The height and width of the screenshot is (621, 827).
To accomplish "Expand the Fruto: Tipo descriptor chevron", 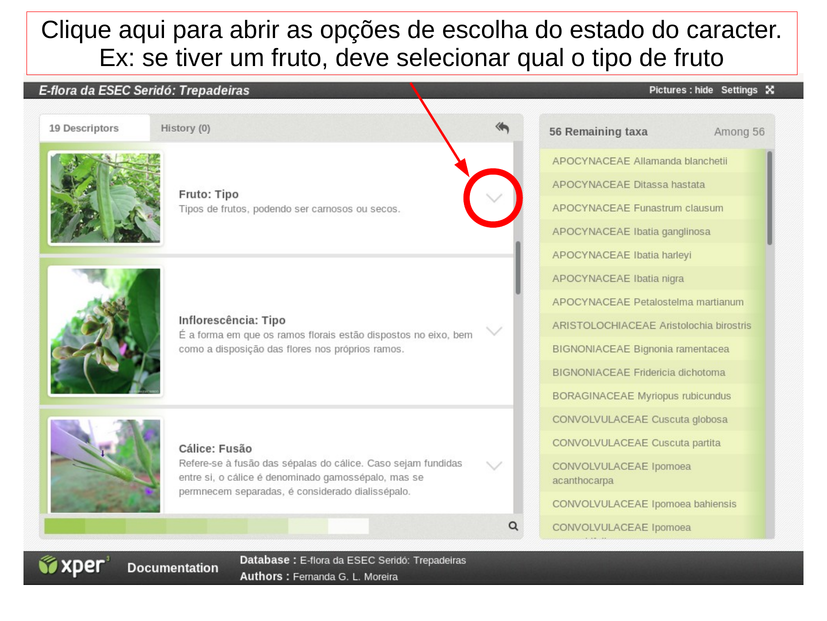I will 494,198.
